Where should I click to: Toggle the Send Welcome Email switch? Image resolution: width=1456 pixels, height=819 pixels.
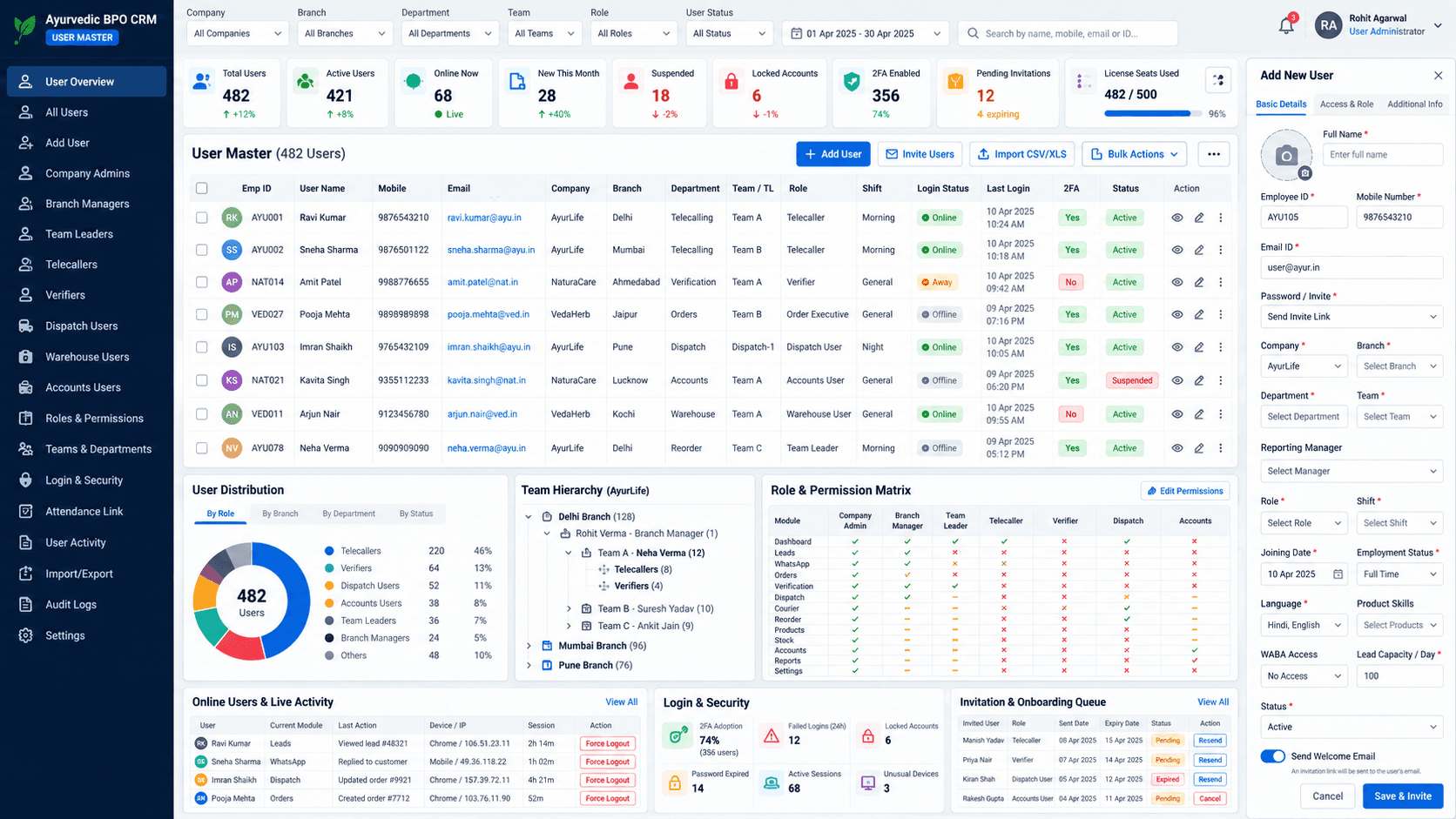(1273, 756)
